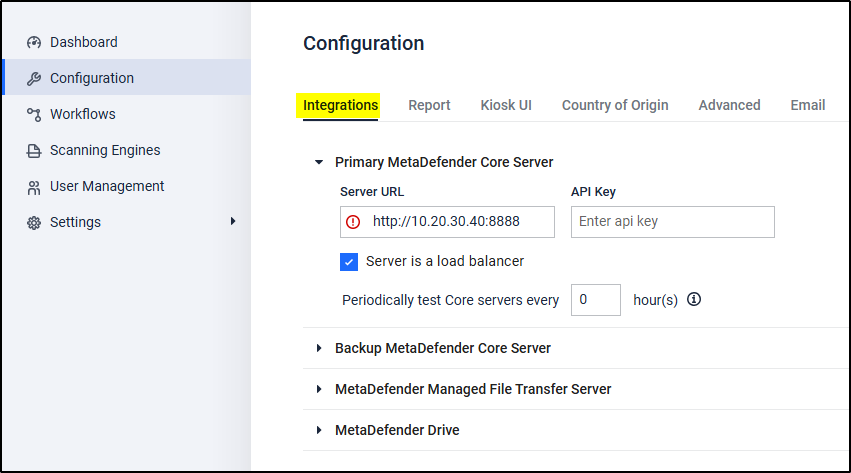Image resolution: width=851 pixels, height=473 pixels.
Task: Expand Backup MetaDefender Core Server section
Action: point(319,348)
